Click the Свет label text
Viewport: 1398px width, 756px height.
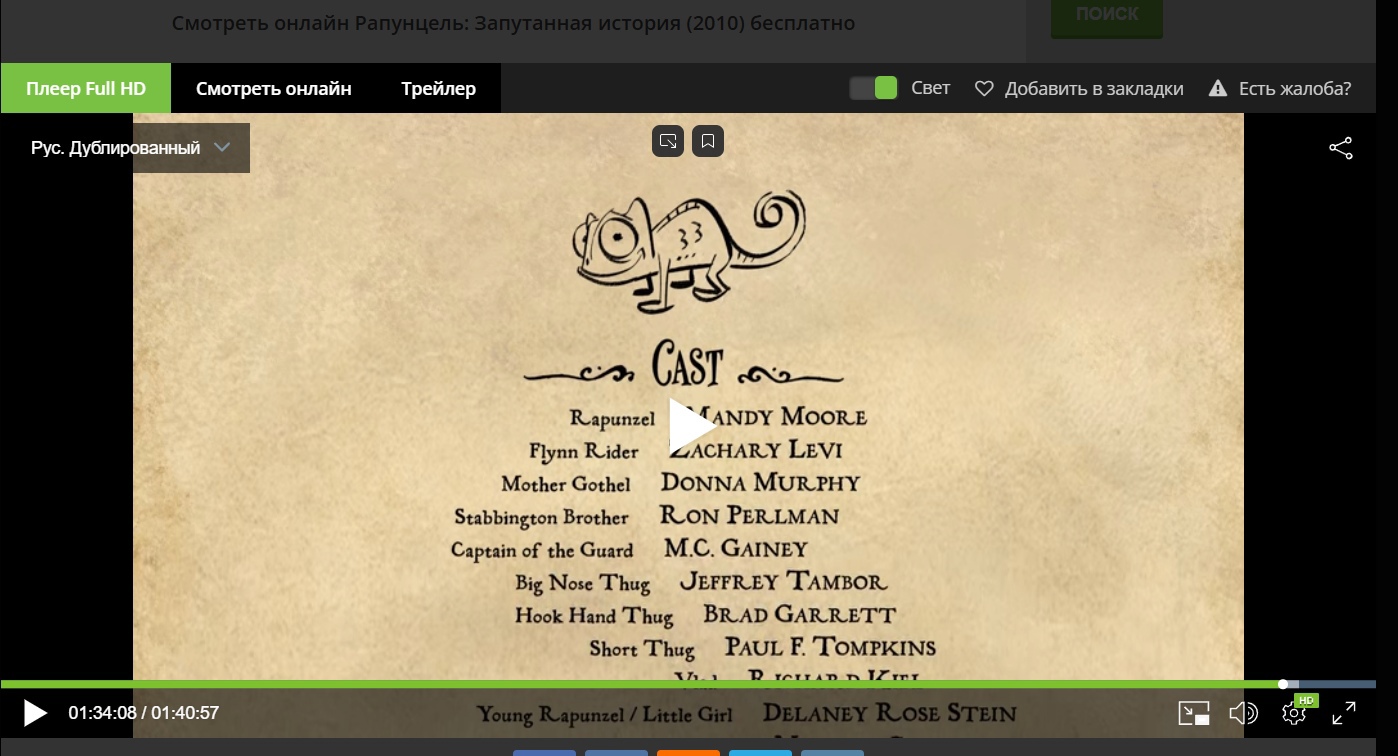click(931, 88)
